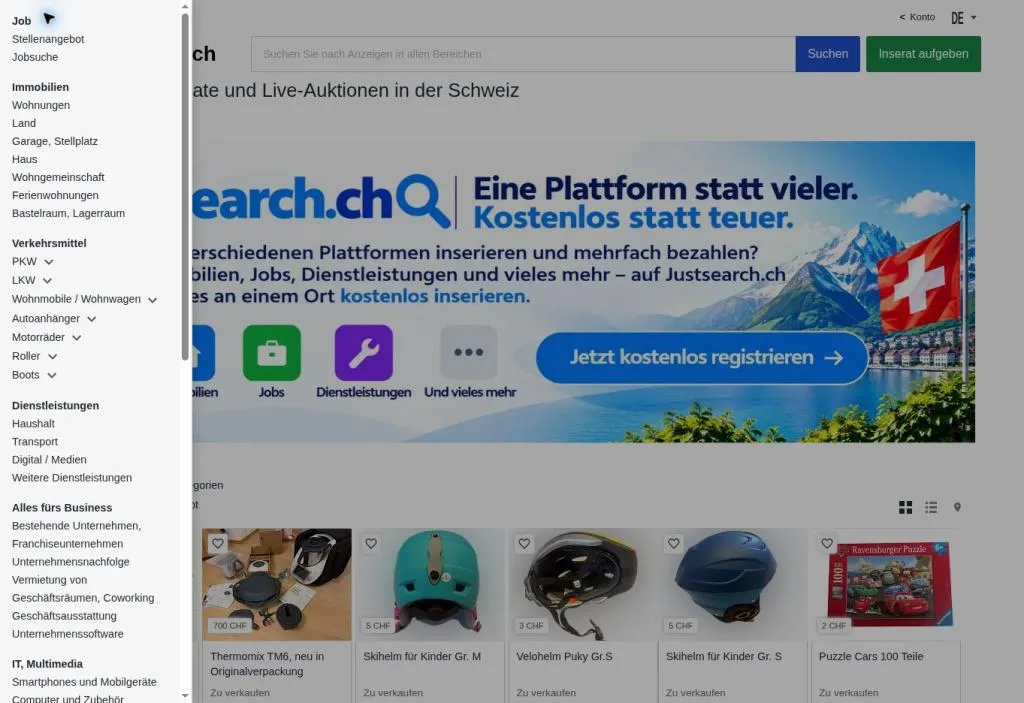Click Jetzt kostenlos registrieren button
The width and height of the screenshot is (1024, 703).
tap(702, 357)
